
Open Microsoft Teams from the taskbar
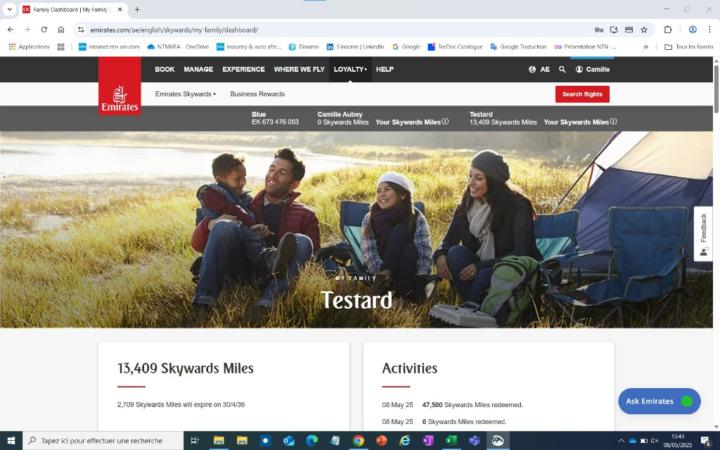[x=474, y=441]
